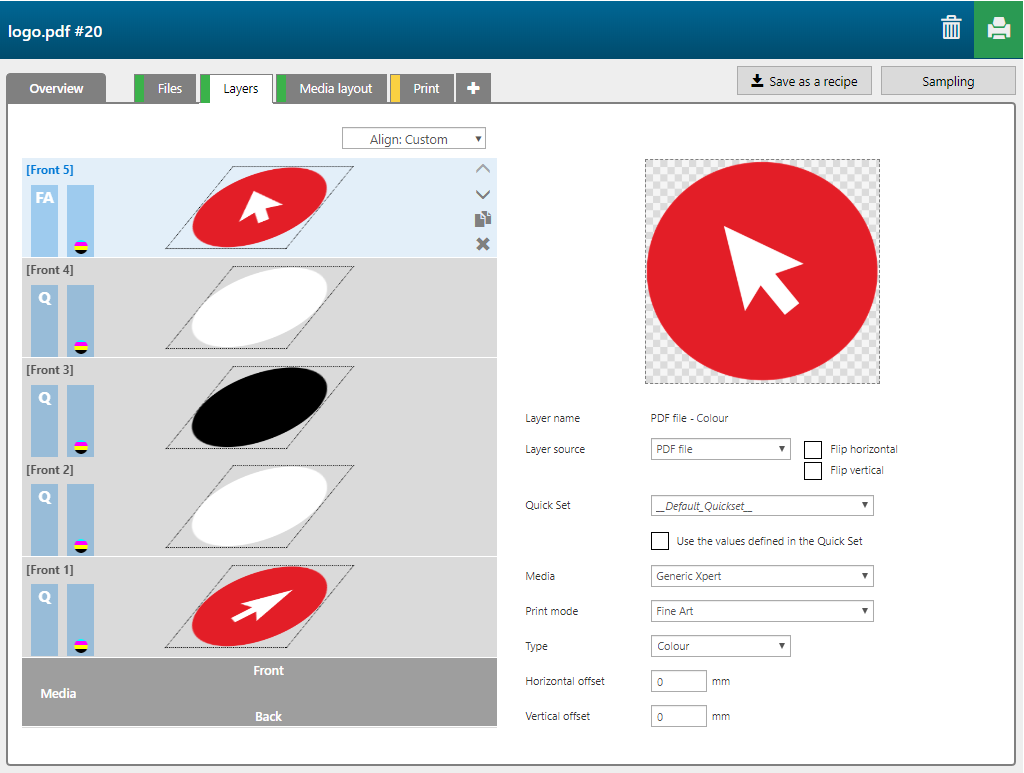Delete Front 5 layer with X icon

coord(483,244)
